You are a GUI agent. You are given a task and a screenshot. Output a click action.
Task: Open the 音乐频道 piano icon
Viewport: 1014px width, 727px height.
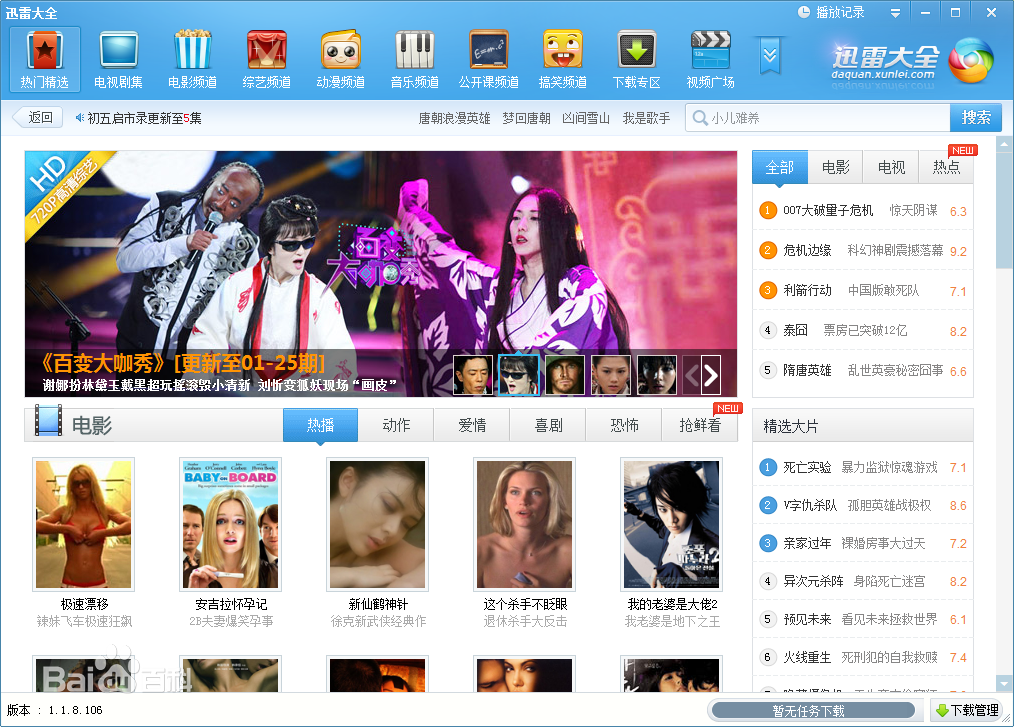pyautogui.click(x=415, y=59)
